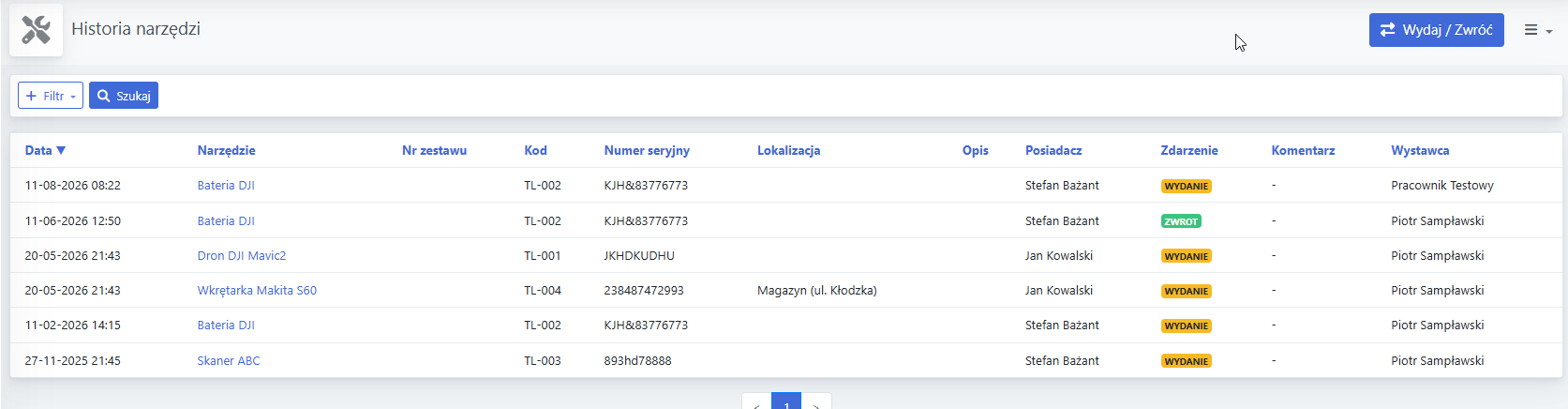Open Dron DJI Mavic2 link
This screenshot has width=1568, height=409.
(x=242, y=255)
